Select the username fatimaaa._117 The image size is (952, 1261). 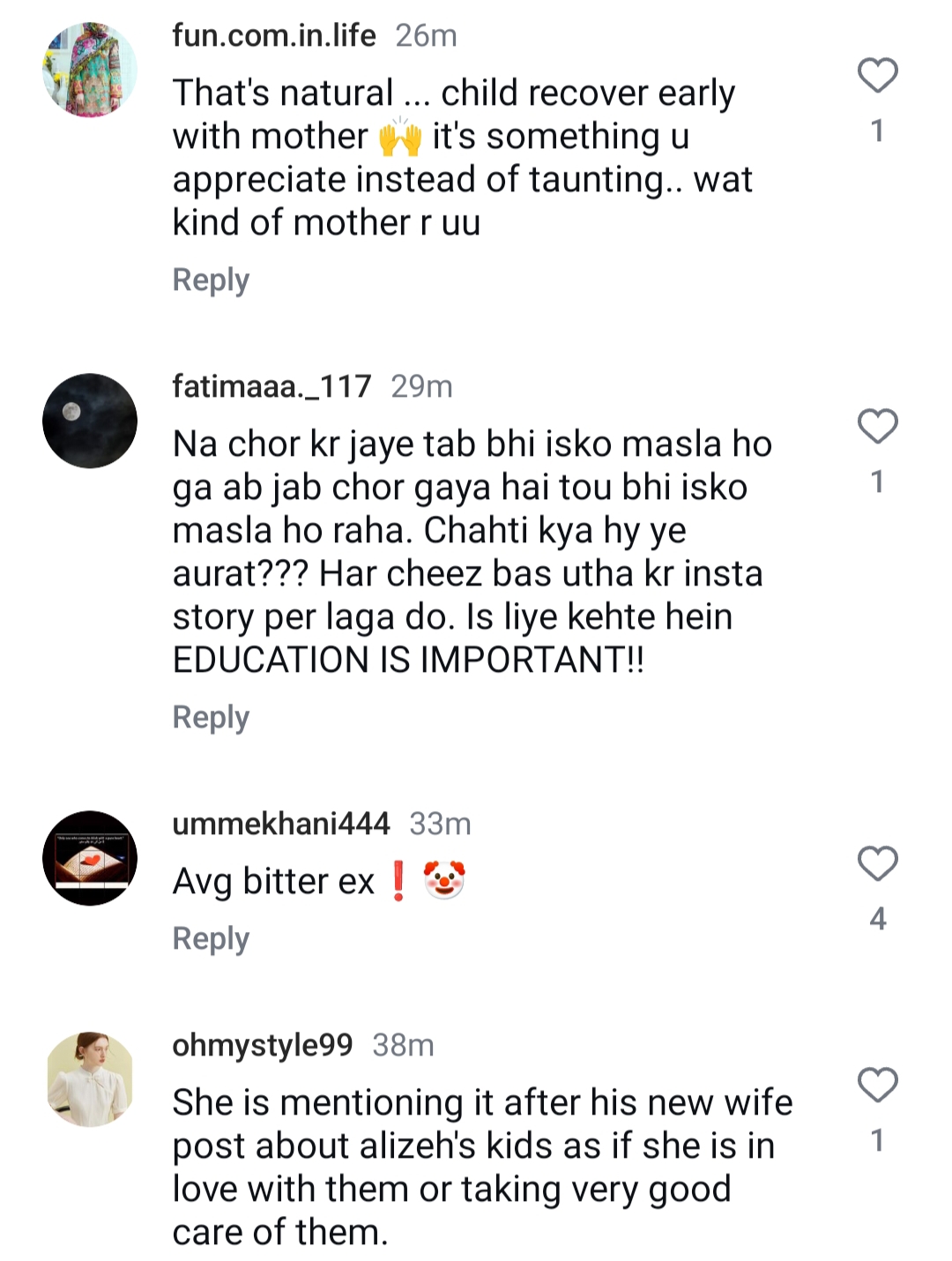click(x=271, y=386)
